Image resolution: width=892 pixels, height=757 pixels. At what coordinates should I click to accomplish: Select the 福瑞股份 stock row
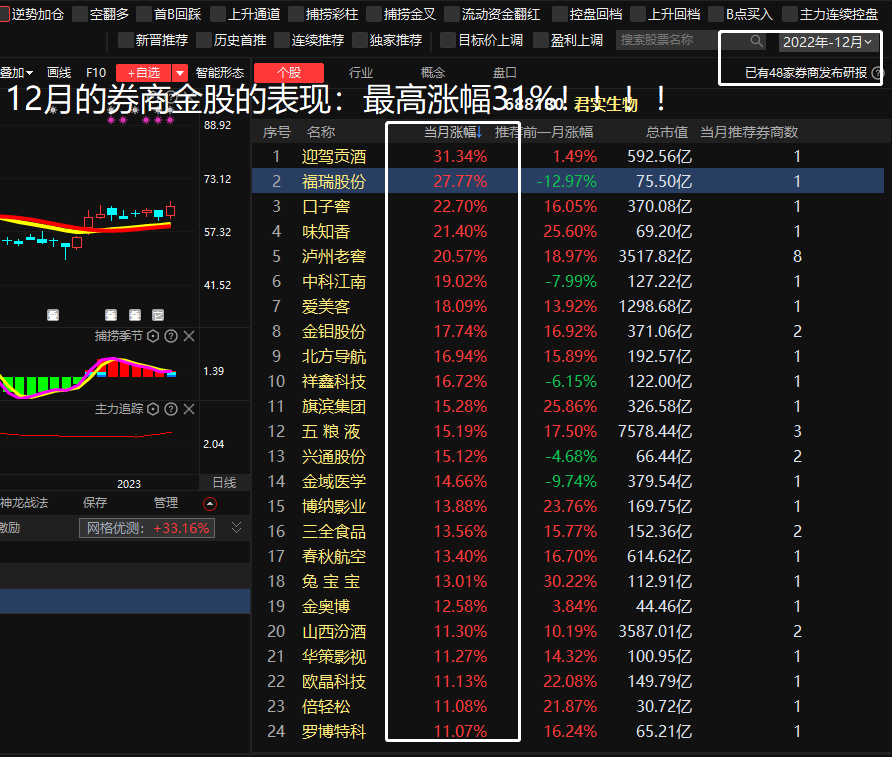pyautogui.click(x=568, y=181)
